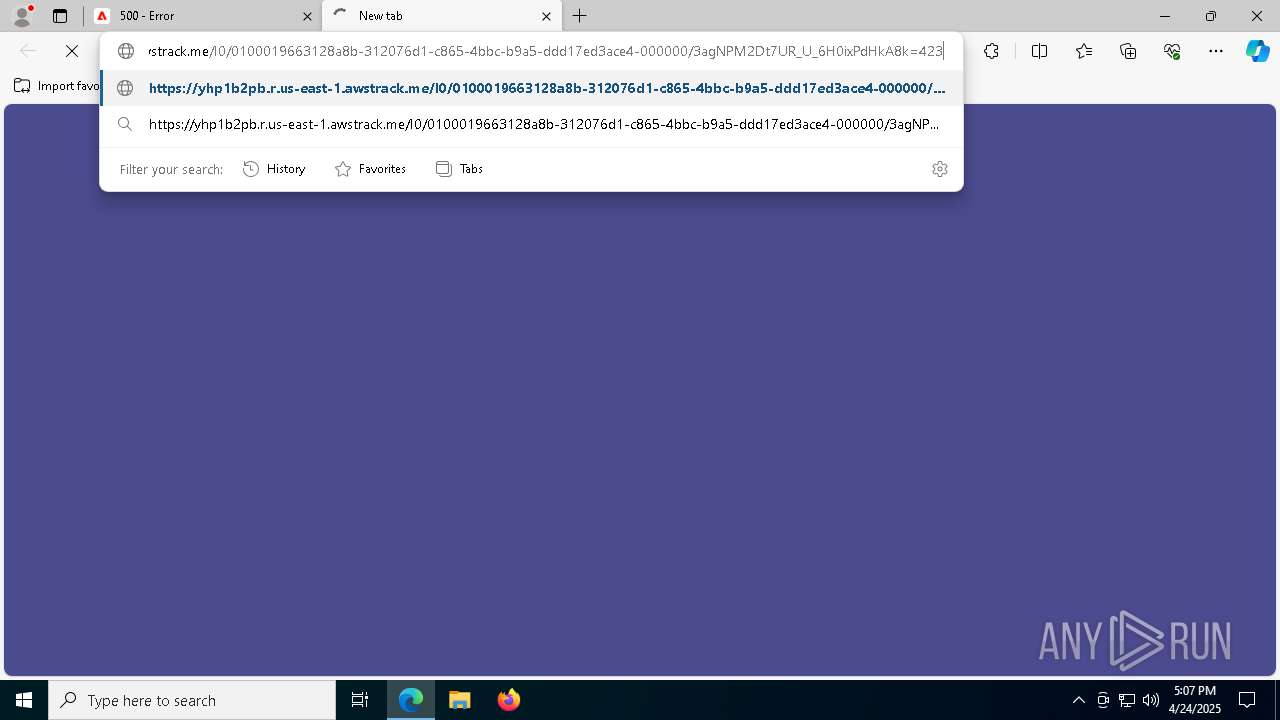The height and width of the screenshot is (720, 1280).
Task: Open network status tray icon
Action: pyautogui.click(x=1127, y=700)
